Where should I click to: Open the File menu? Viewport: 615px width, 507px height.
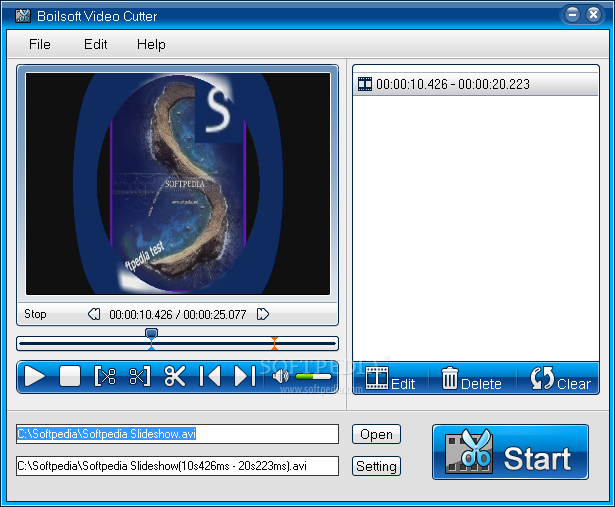(40, 44)
